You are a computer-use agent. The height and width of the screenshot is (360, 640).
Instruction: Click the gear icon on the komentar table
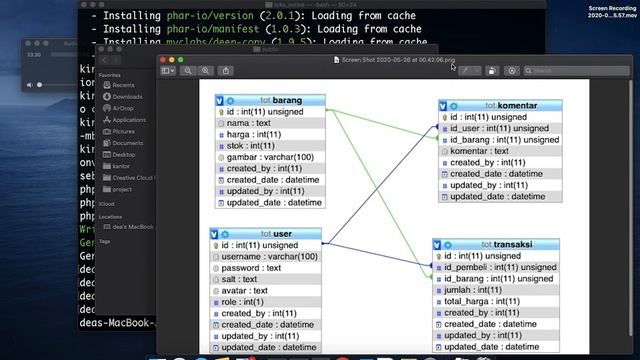pos(453,106)
